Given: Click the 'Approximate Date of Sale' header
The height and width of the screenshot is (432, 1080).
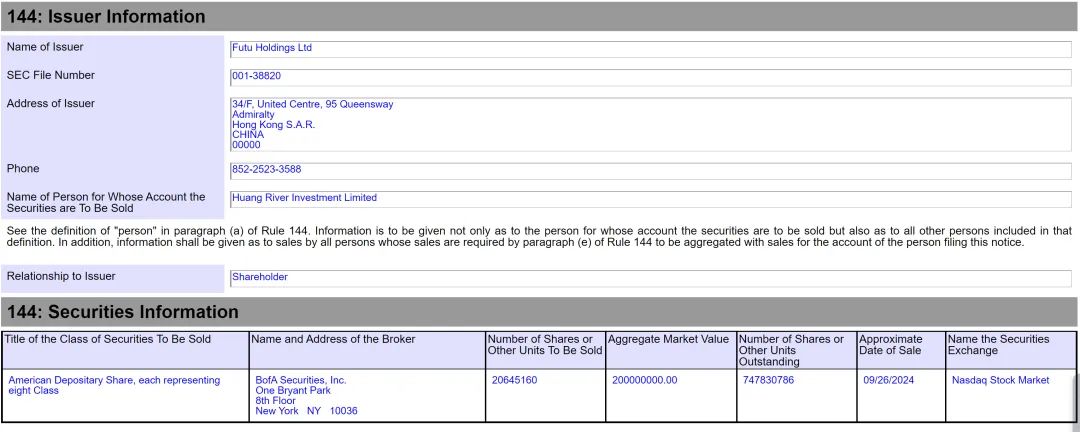Looking at the screenshot, I should pos(901,350).
